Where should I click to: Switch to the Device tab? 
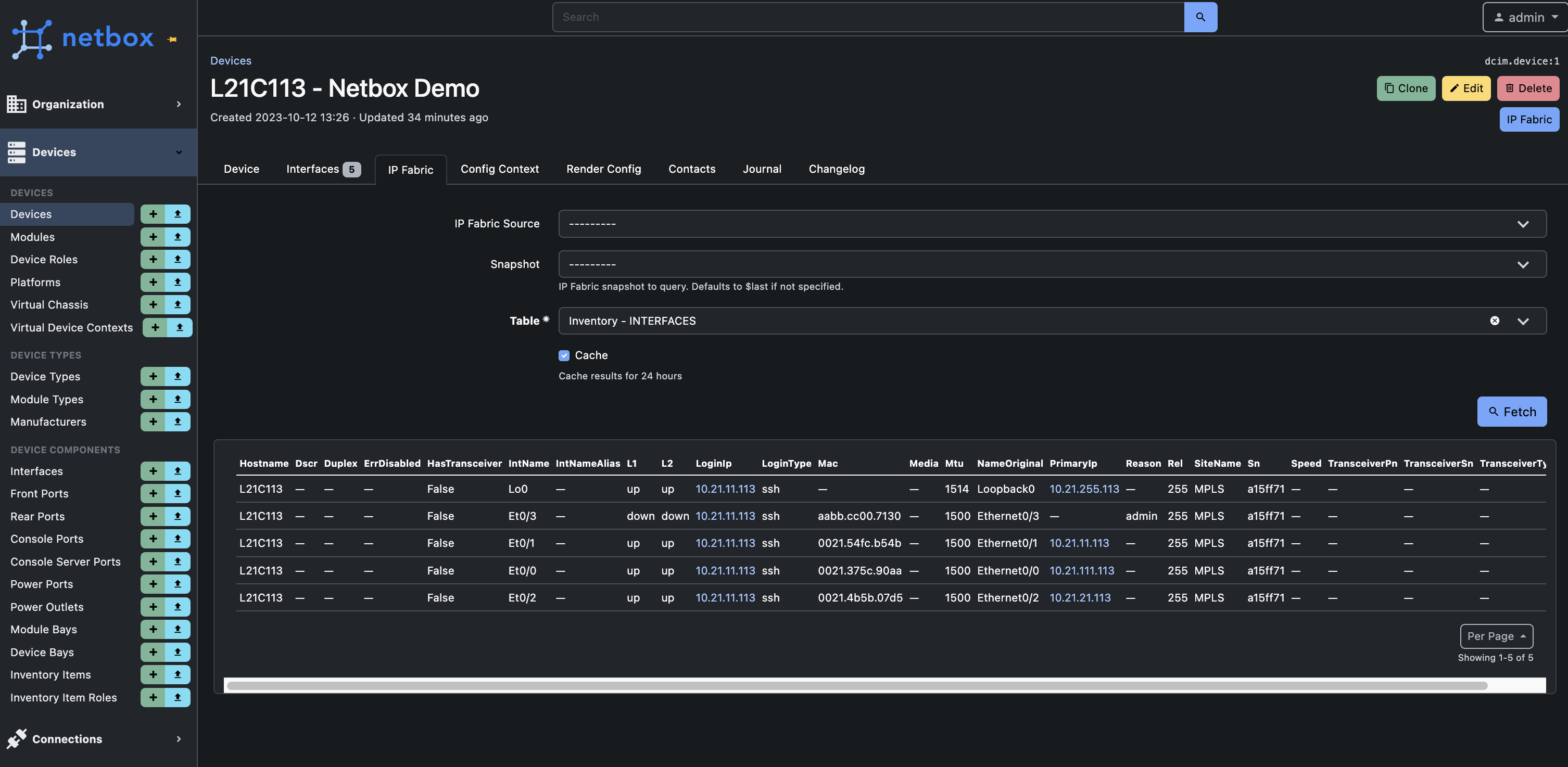241,169
